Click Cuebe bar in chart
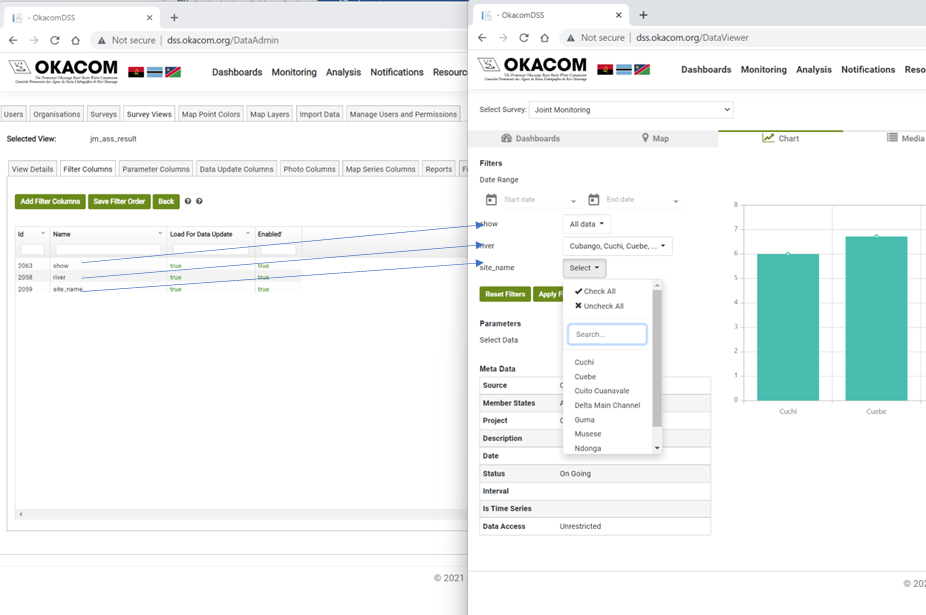Viewport: 926px width, 615px height. (x=876, y=318)
